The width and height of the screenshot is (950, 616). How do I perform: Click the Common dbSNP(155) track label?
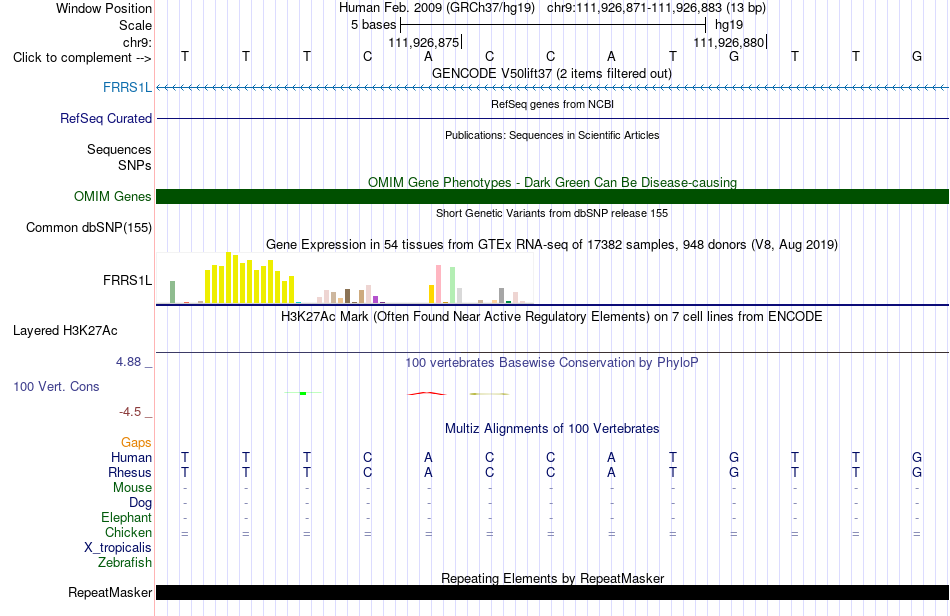(x=89, y=227)
